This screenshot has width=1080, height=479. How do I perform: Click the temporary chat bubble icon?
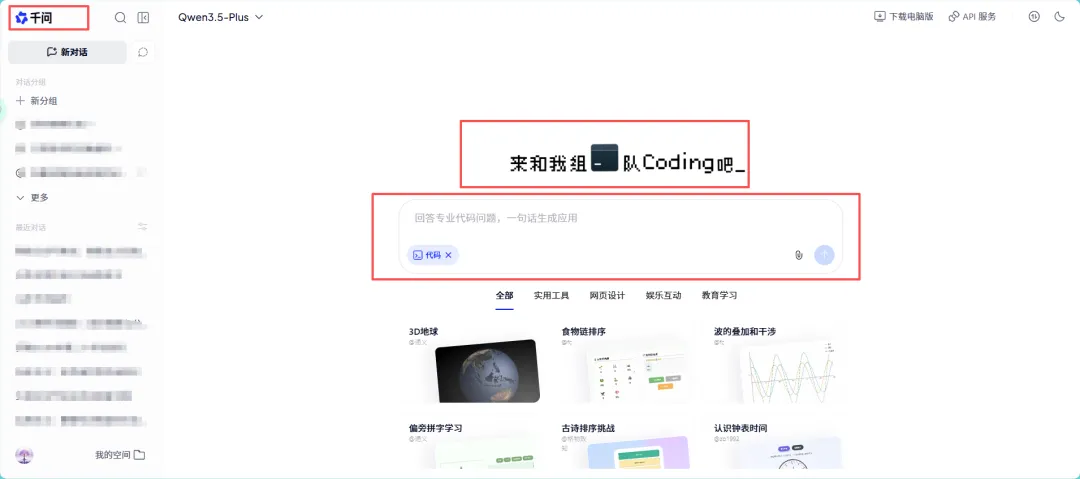pyautogui.click(x=143, y=52)
